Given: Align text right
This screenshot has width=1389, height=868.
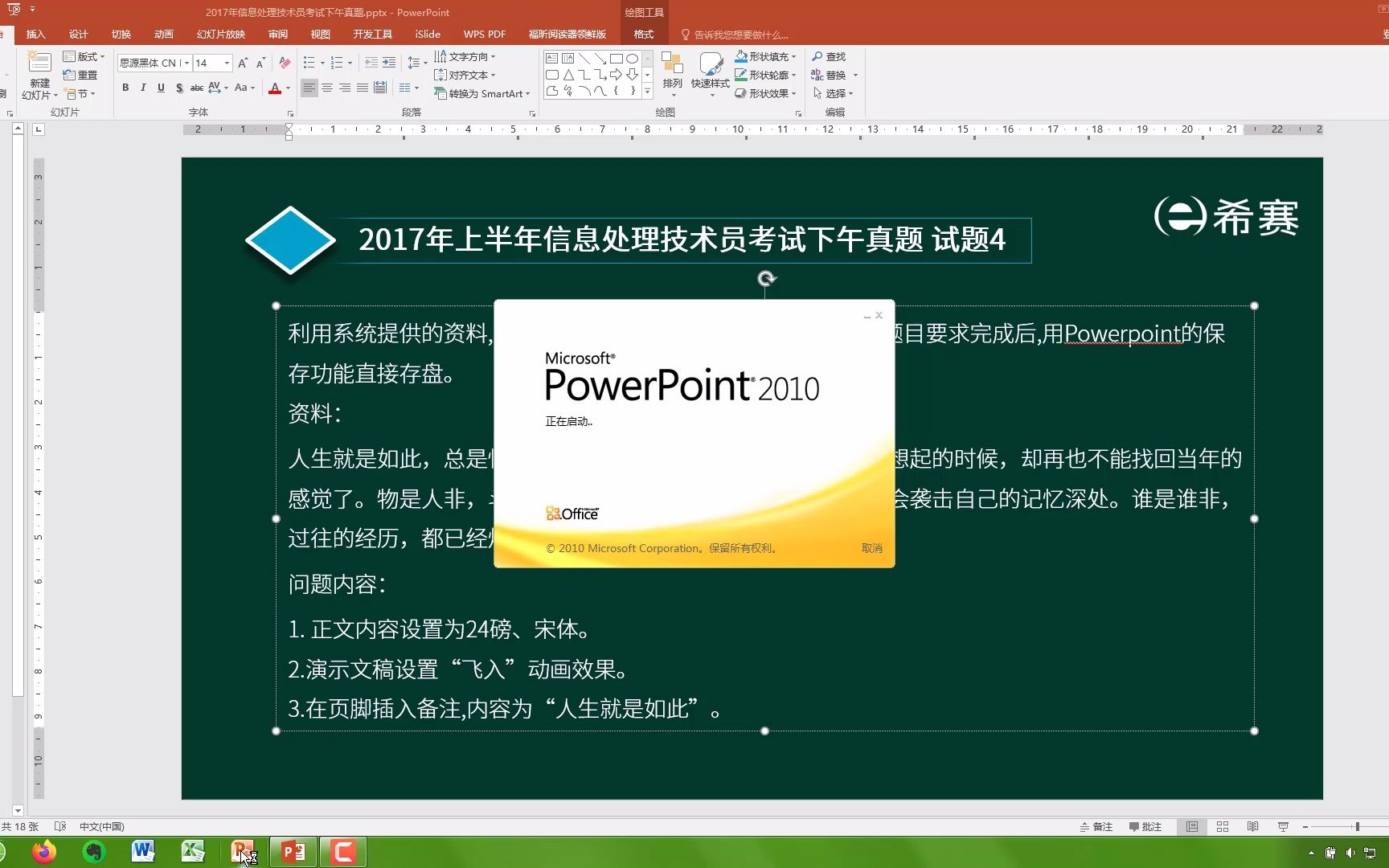Looking at the screenshot, I should point(344,88).
